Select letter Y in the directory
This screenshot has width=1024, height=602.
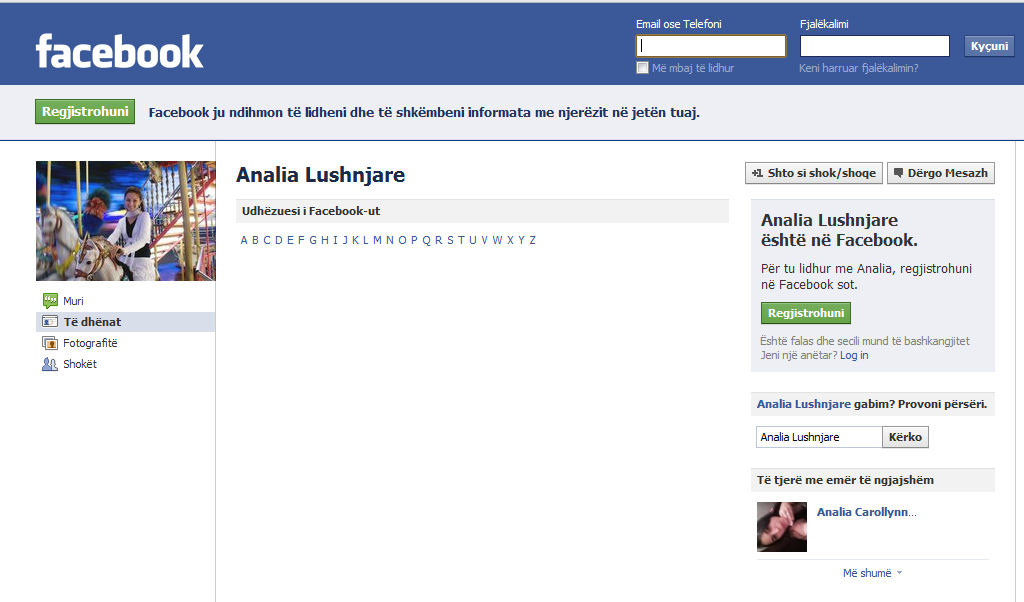tap(522, 240)
